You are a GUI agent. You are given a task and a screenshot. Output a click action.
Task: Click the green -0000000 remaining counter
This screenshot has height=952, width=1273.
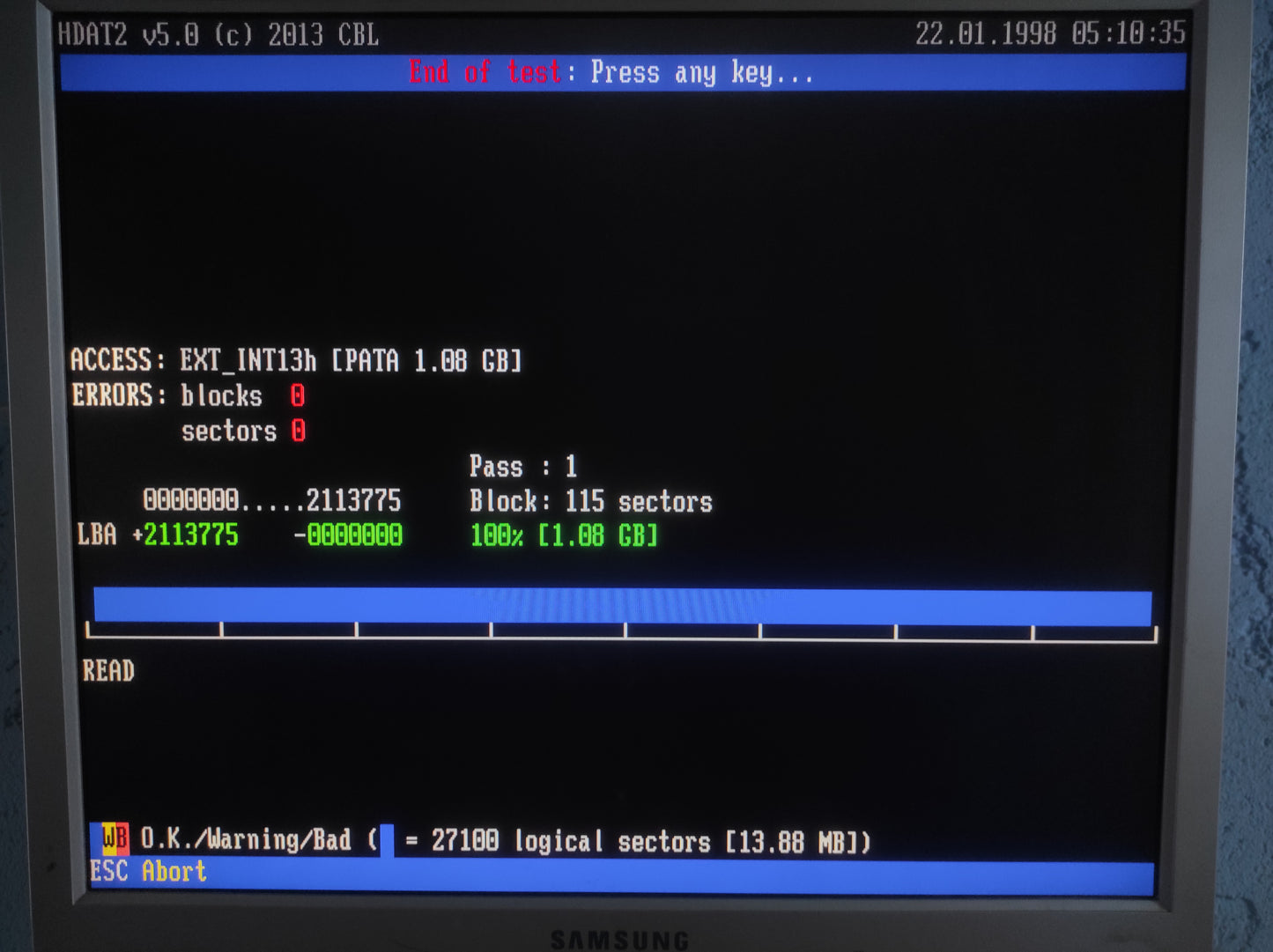coord(348,535)
